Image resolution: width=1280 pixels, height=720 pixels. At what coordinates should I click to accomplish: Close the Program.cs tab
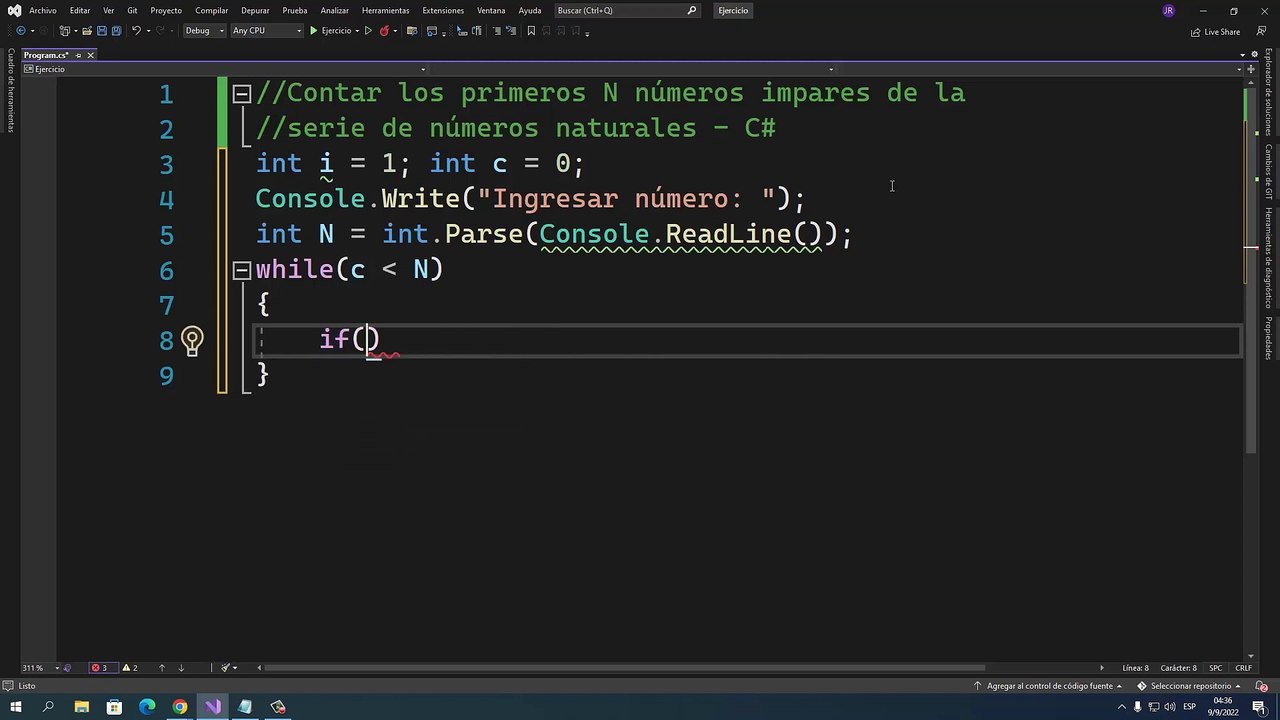90,55
